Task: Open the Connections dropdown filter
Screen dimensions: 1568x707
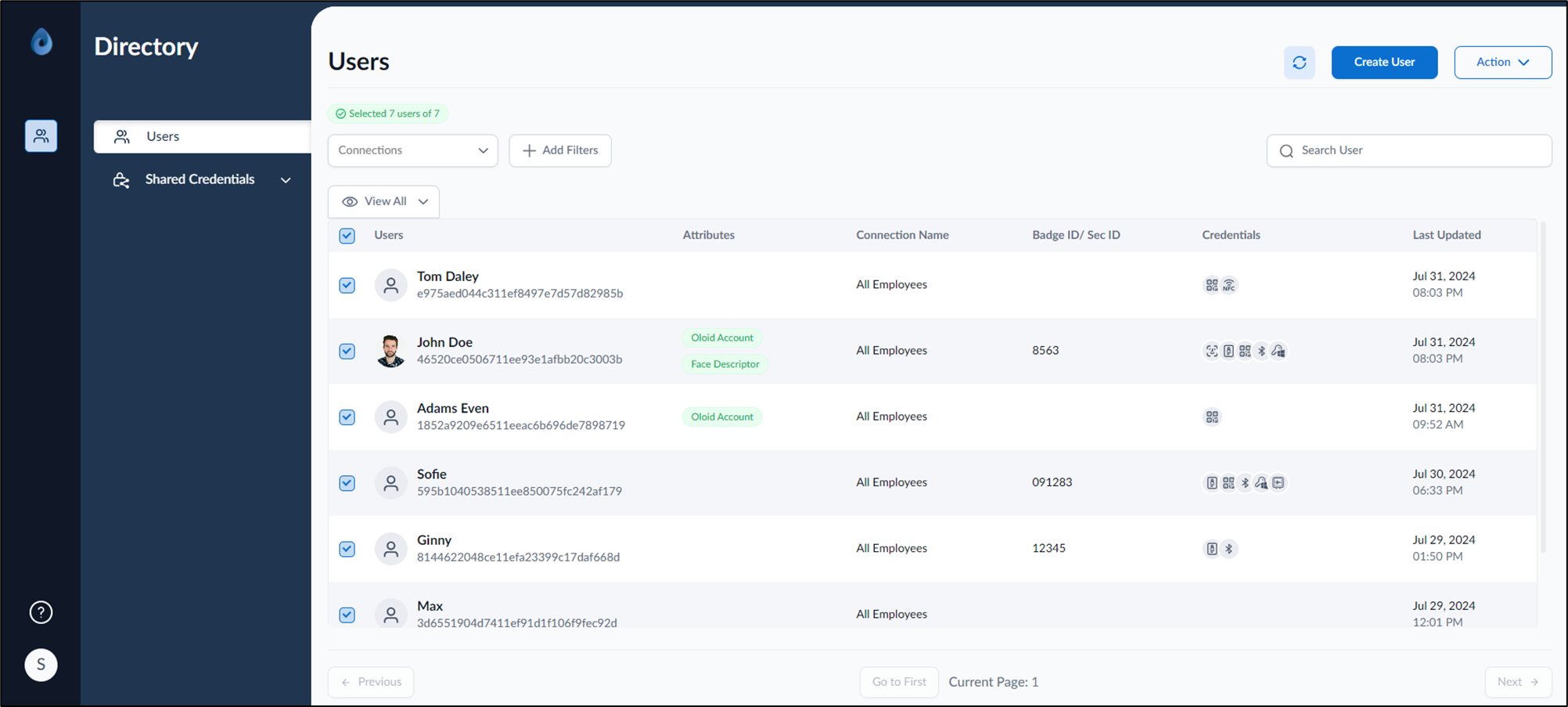Action: click(412, 150)
